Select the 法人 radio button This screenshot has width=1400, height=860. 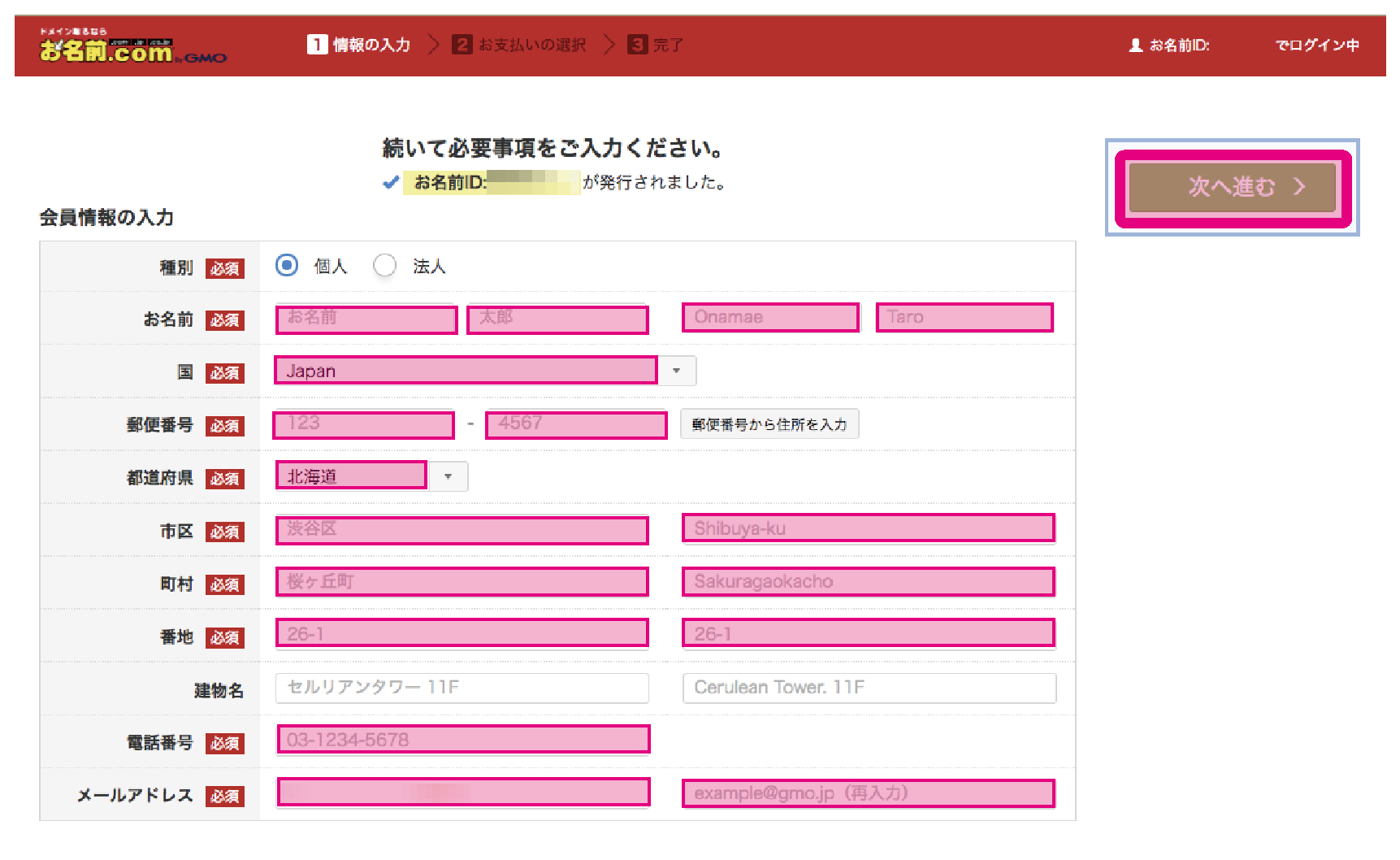384,265
